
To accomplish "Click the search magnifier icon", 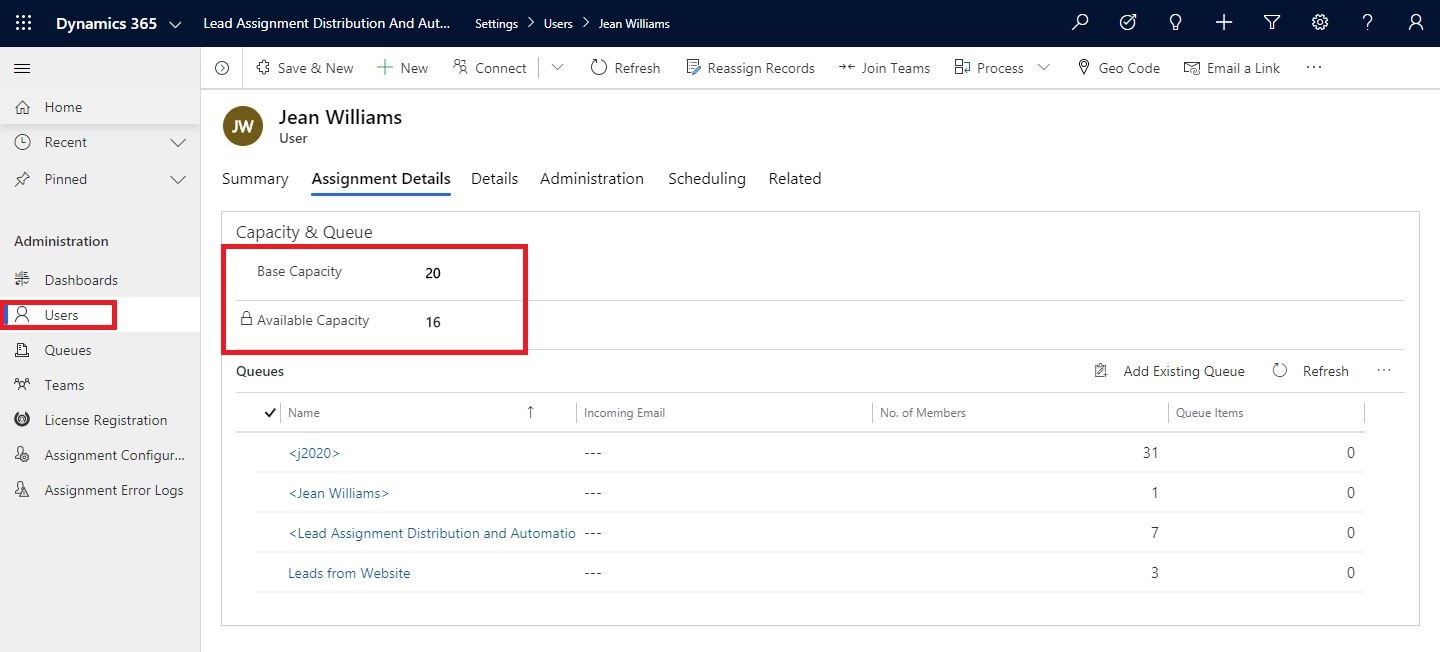I will click(x=1080, y=23).
